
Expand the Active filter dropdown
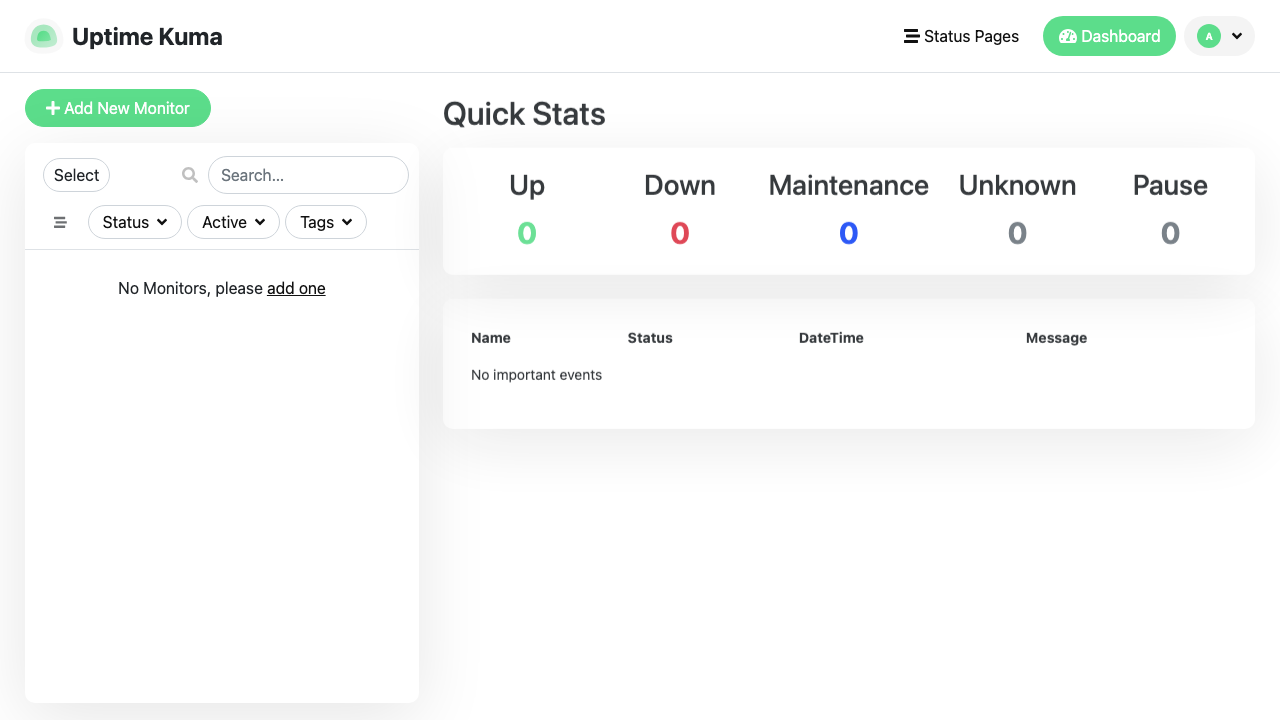tap(233, 222)
